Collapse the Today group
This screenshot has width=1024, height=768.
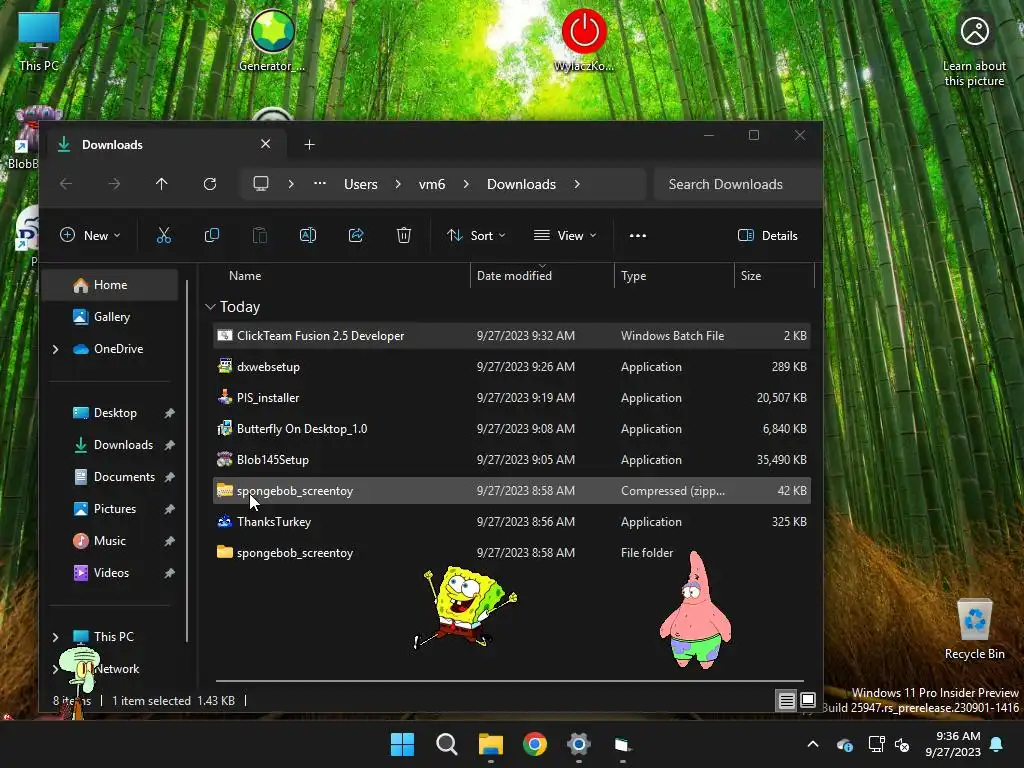coord(210,306)
